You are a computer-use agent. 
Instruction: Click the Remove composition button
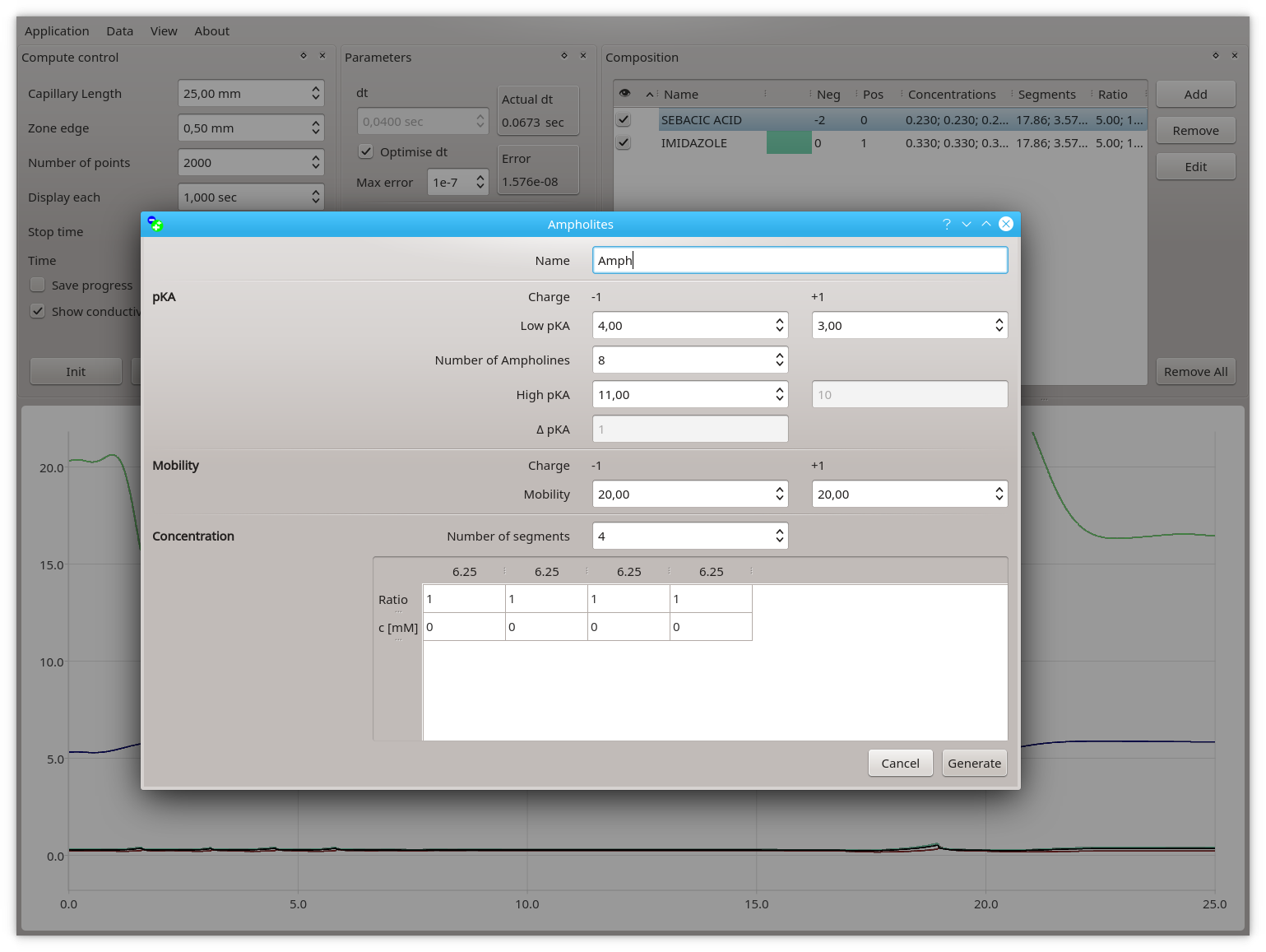coord(1195,130)
